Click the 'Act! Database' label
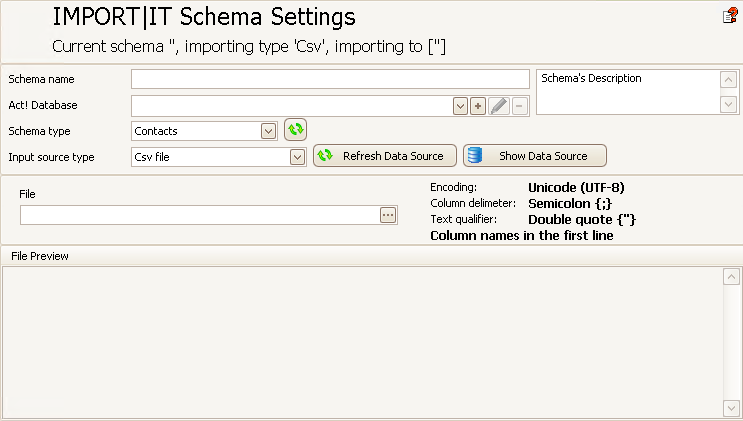Screen dimensions: 743x421 point(43,105)
